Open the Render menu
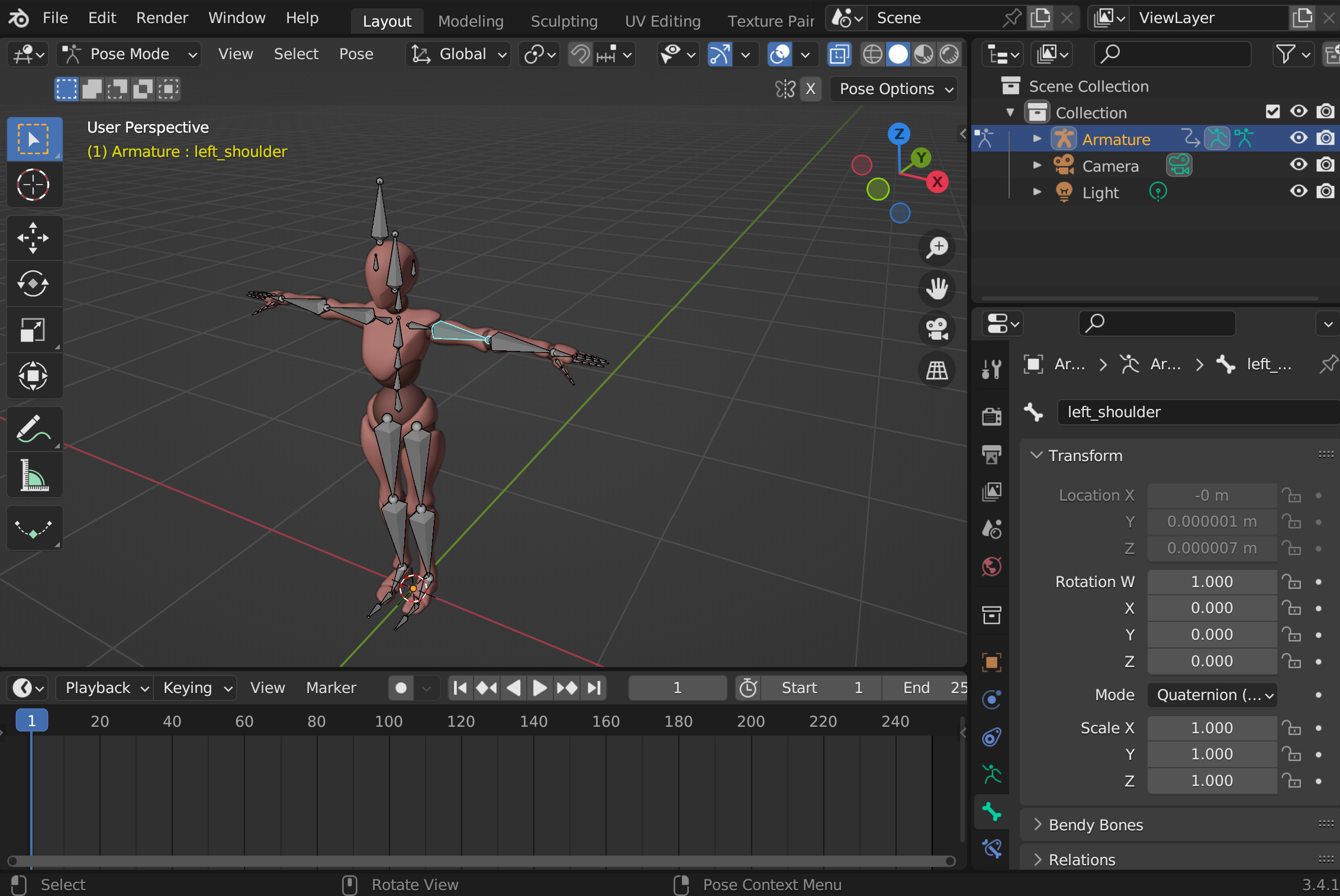Viewport: 1340px width, 896px height. 162,18
